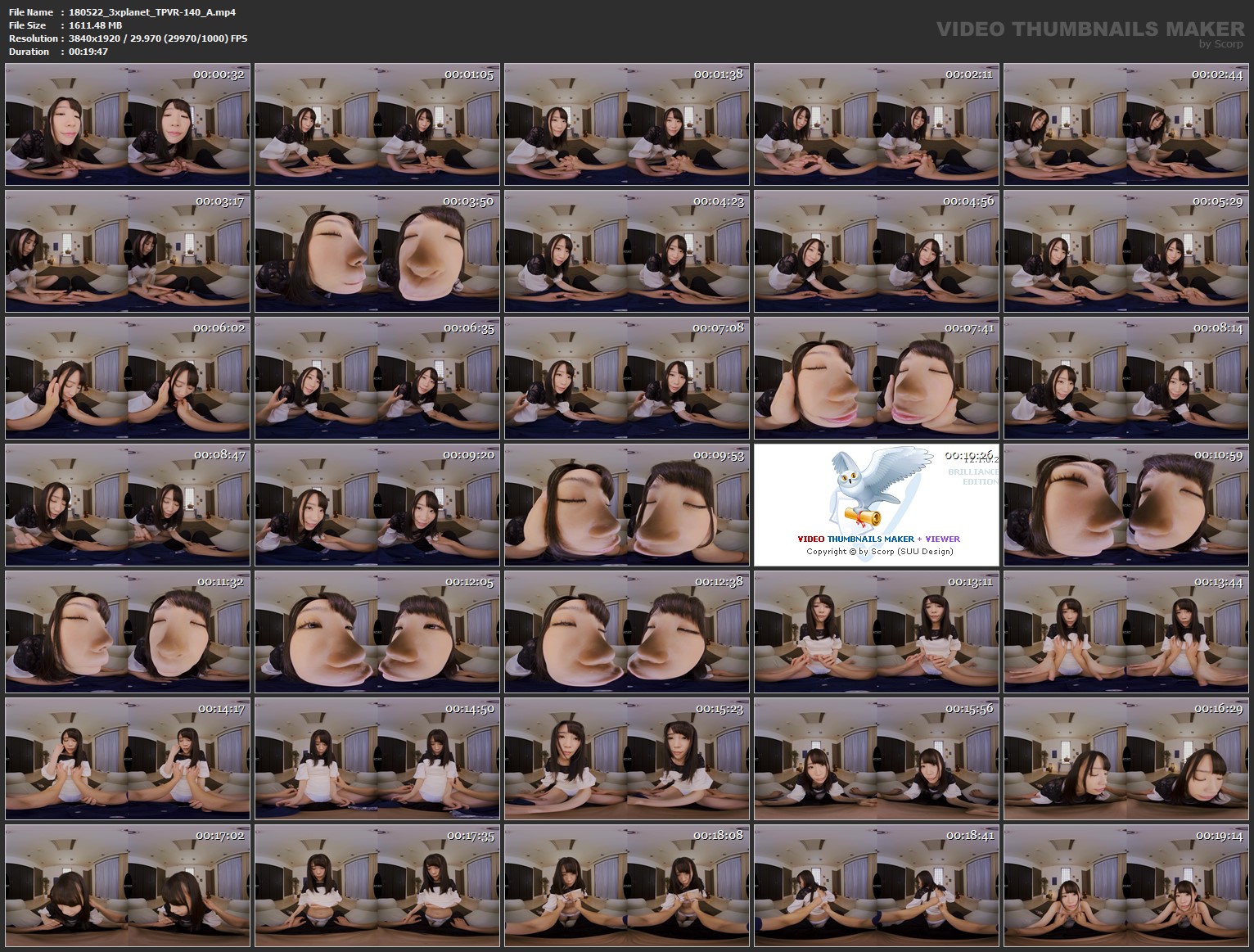The width and height of the screenshot is (1254, 952).
Task: Open the last thumbnail at 00:19:14
Action: pyautogui.click(x=1128, y=886)
